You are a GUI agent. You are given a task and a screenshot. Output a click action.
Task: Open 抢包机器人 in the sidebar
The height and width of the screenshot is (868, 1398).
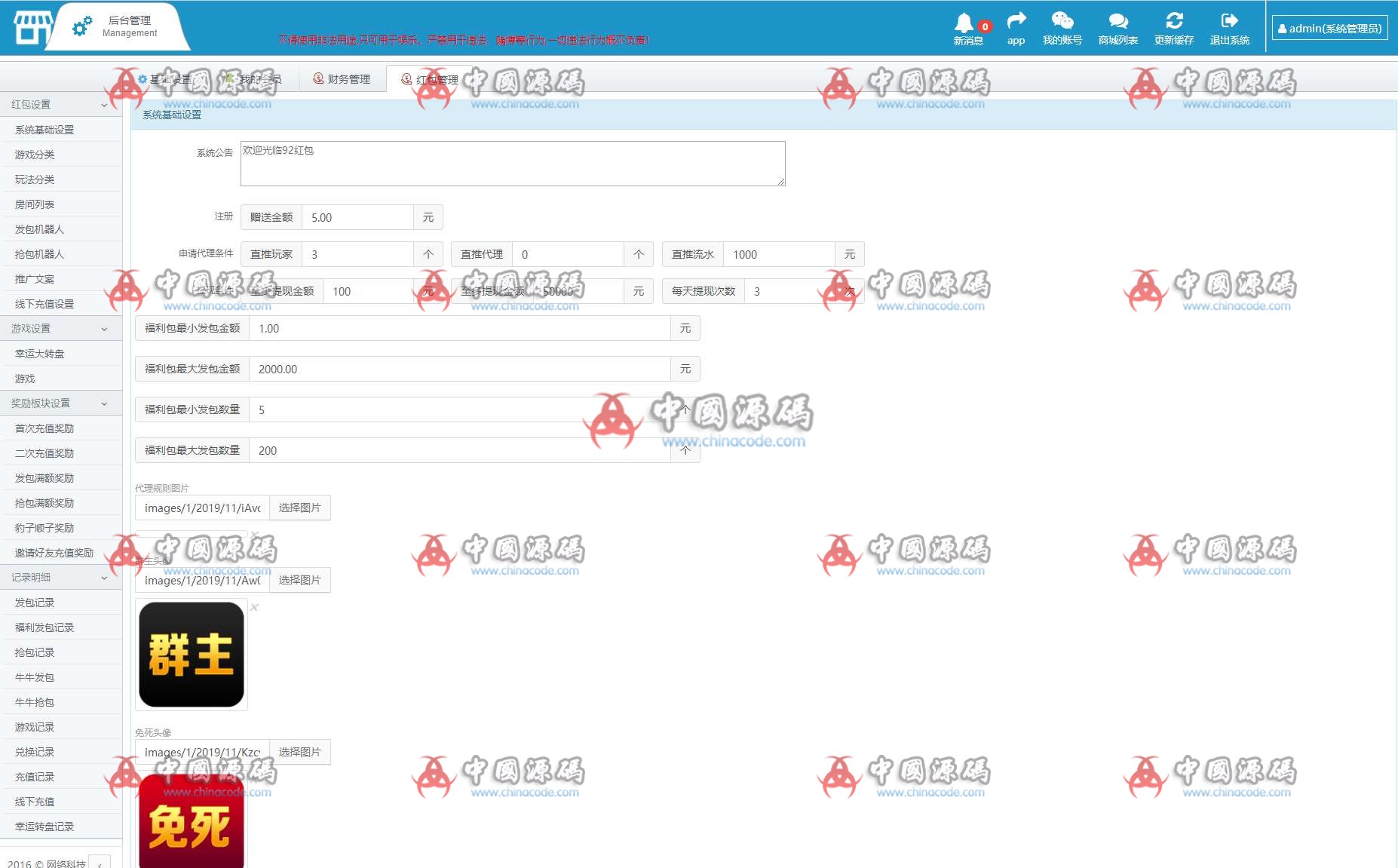(61, 254)
